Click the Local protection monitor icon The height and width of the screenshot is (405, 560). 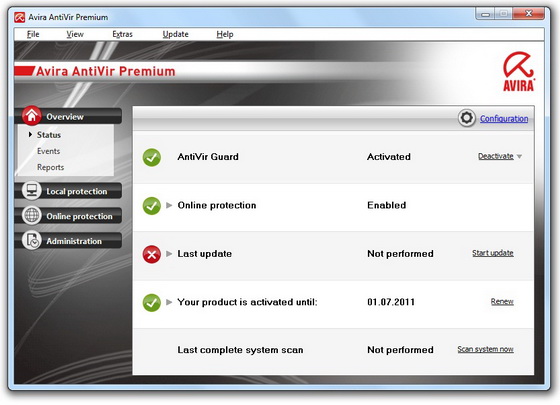click(32, 190)
